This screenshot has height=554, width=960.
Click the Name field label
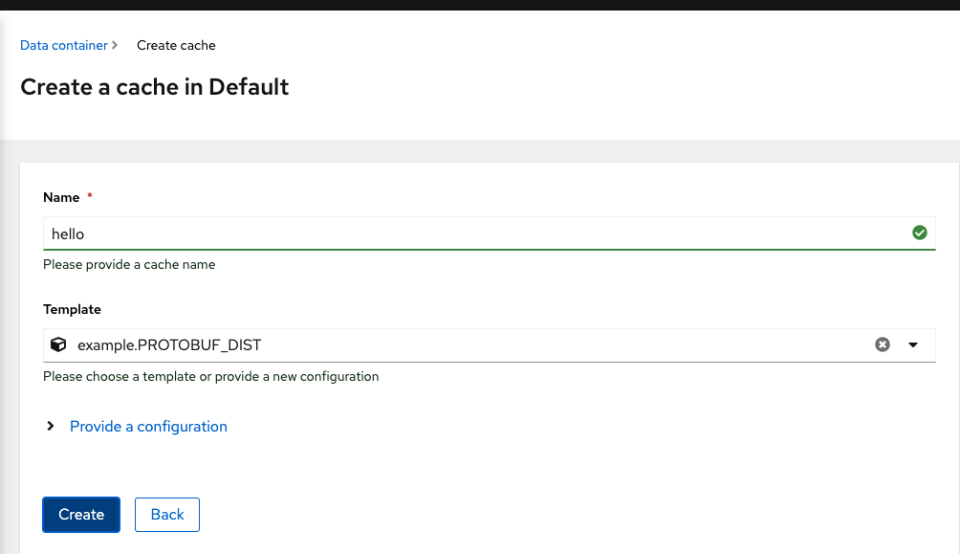pyautogui.click(x=61, y=197)
